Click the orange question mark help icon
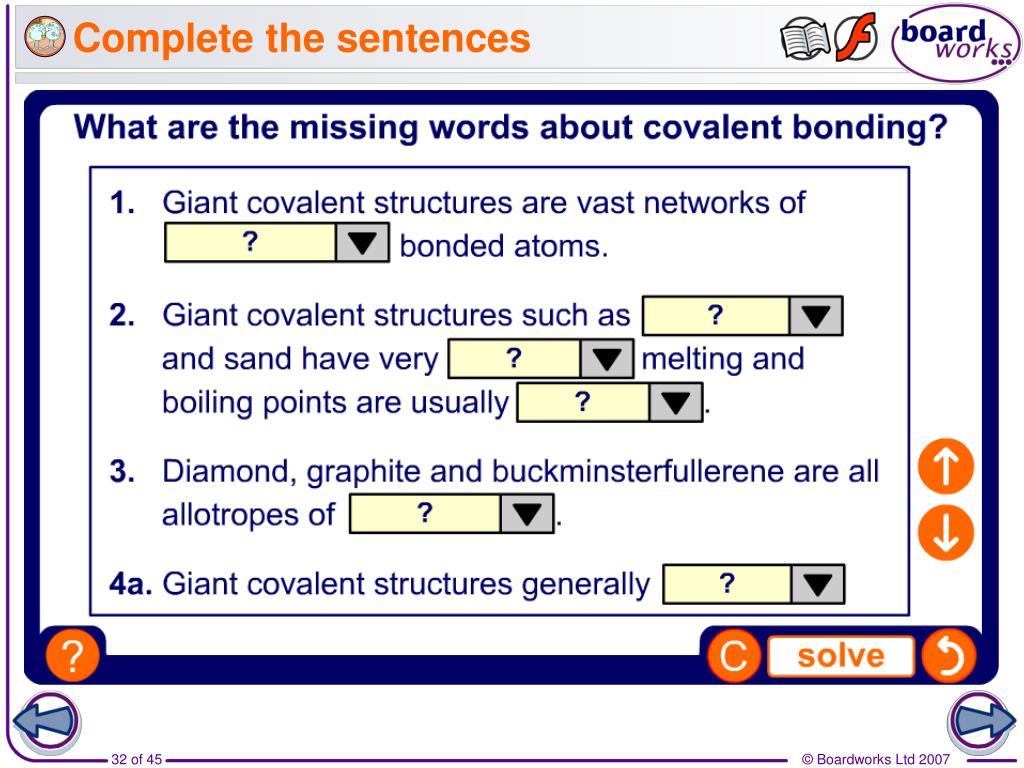Image resolution: width=1024 pixels, height=768 pixels. click(72, 655)
